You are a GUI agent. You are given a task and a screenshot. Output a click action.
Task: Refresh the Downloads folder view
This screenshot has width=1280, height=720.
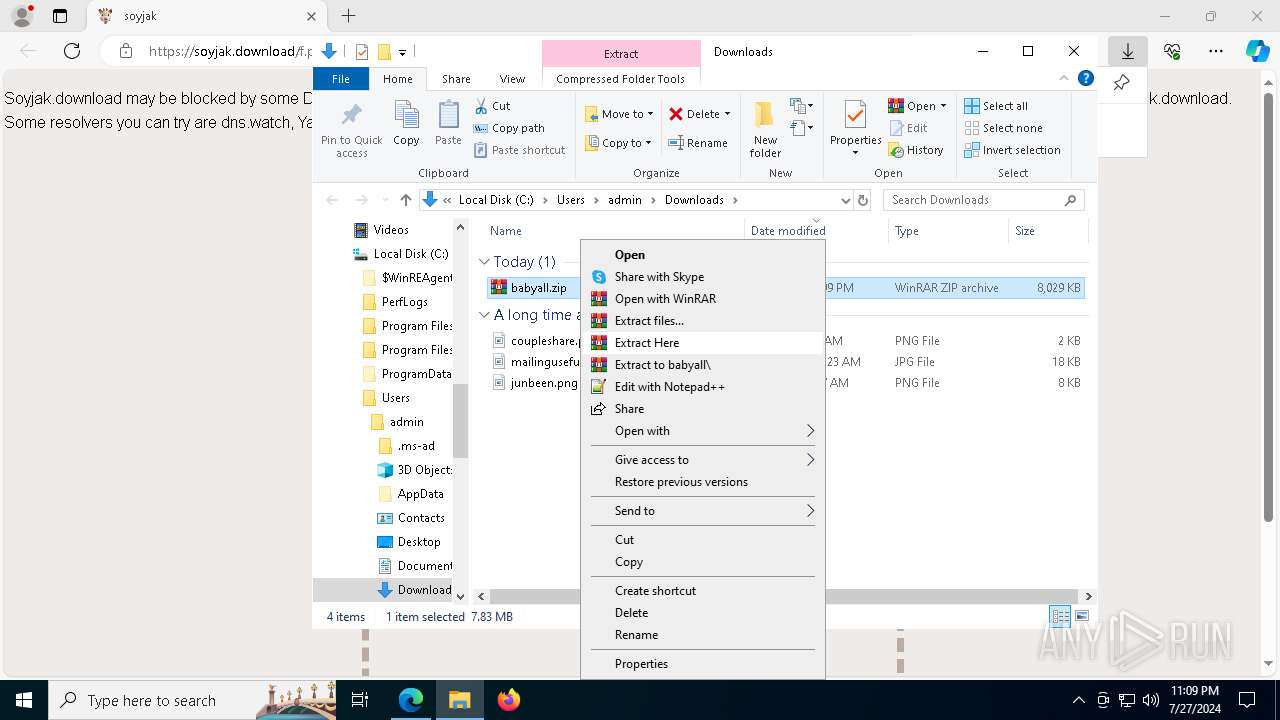(865, 200)
